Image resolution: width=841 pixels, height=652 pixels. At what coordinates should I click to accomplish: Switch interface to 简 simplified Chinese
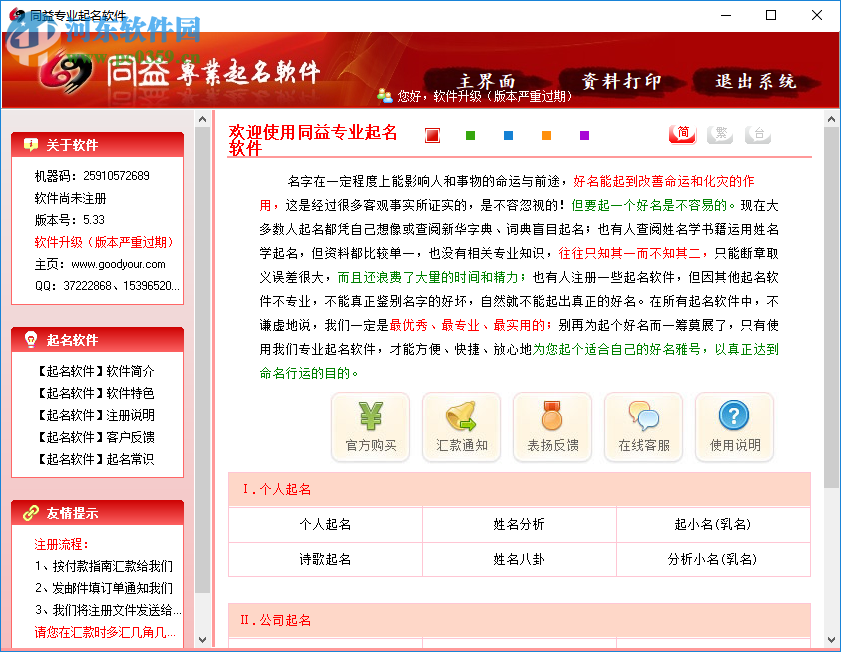coord(682,133)
